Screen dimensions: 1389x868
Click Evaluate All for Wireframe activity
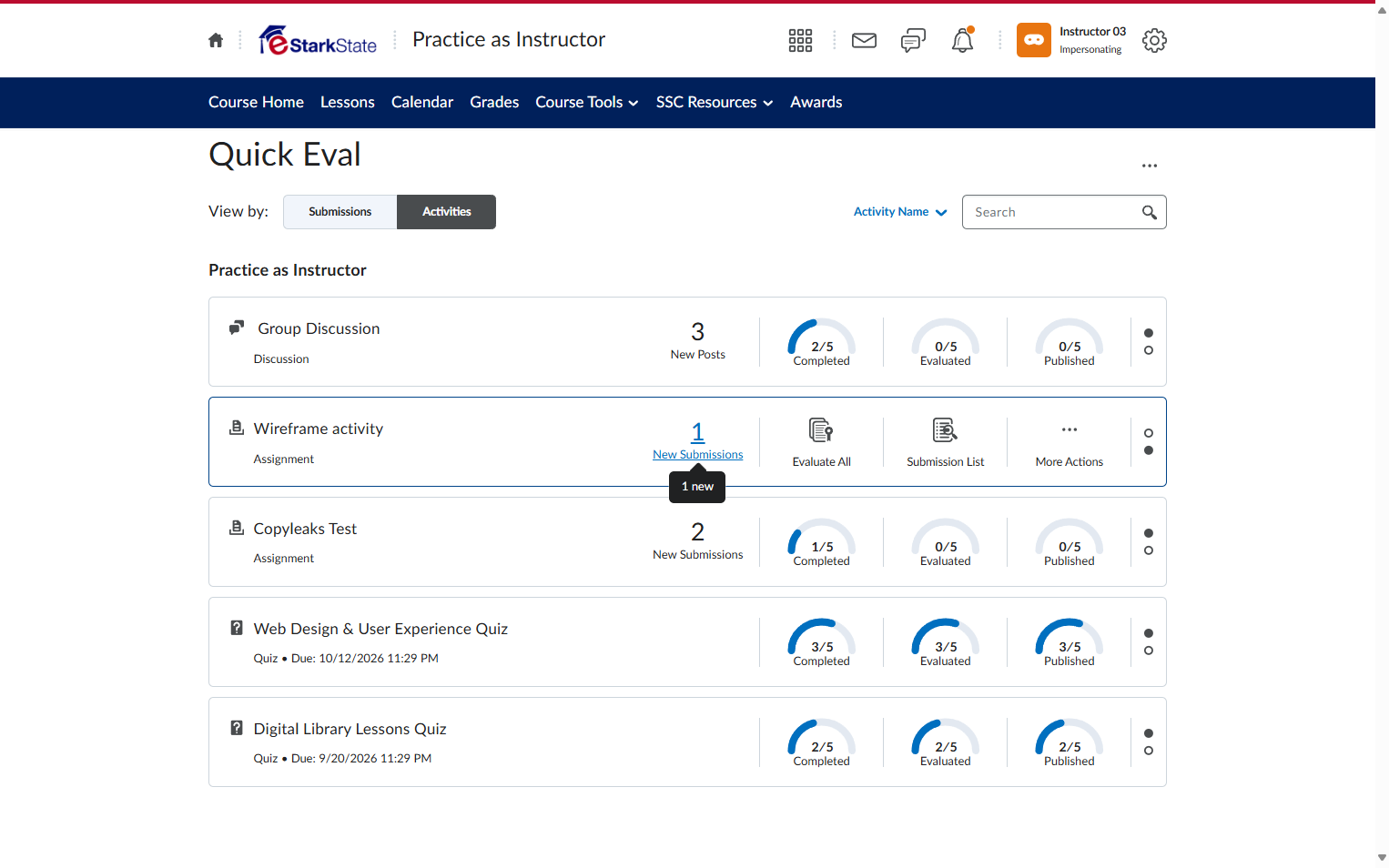tap(822, 442)
